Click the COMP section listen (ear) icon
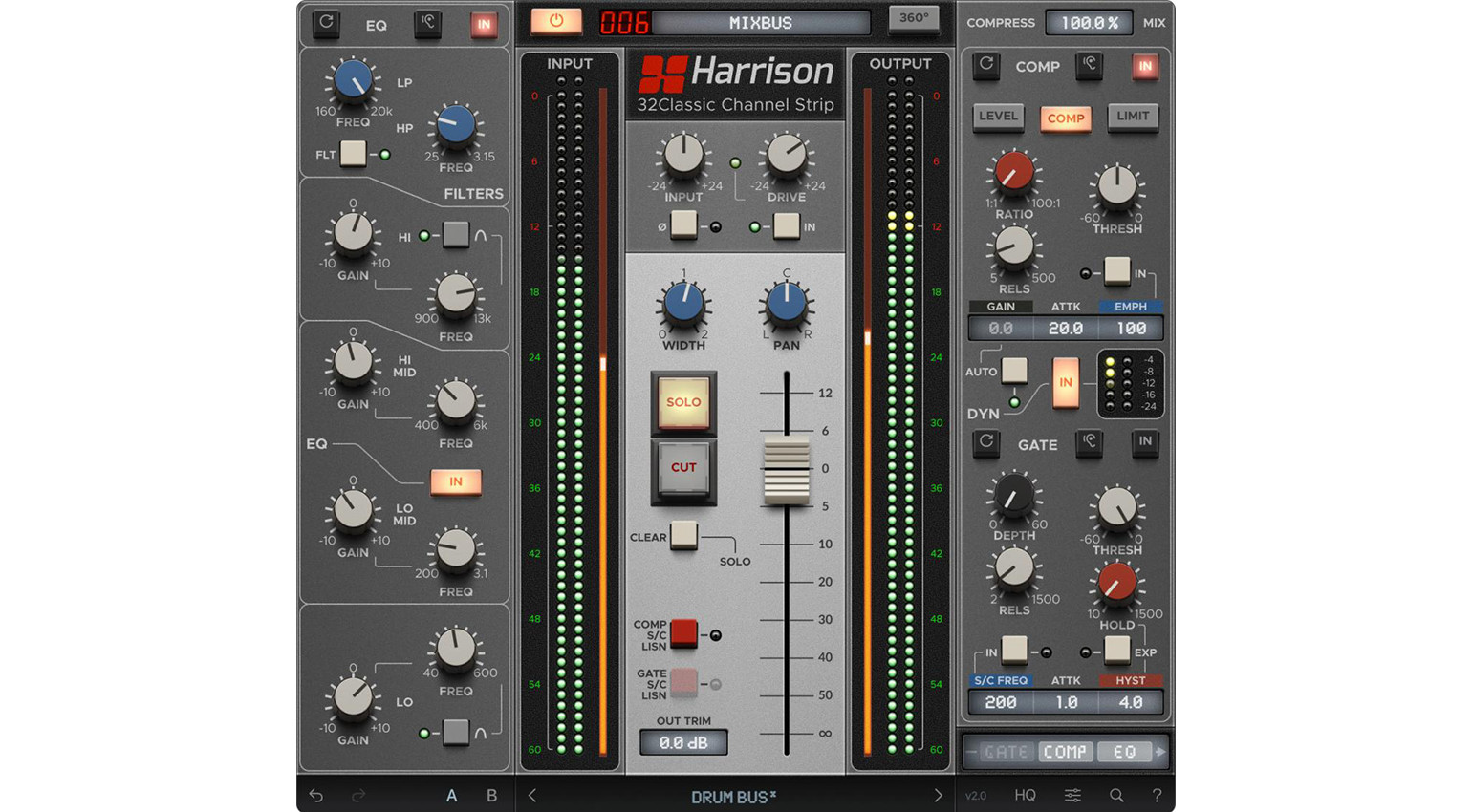Viewport: 1472px width, 812px height. point(1089,65)
